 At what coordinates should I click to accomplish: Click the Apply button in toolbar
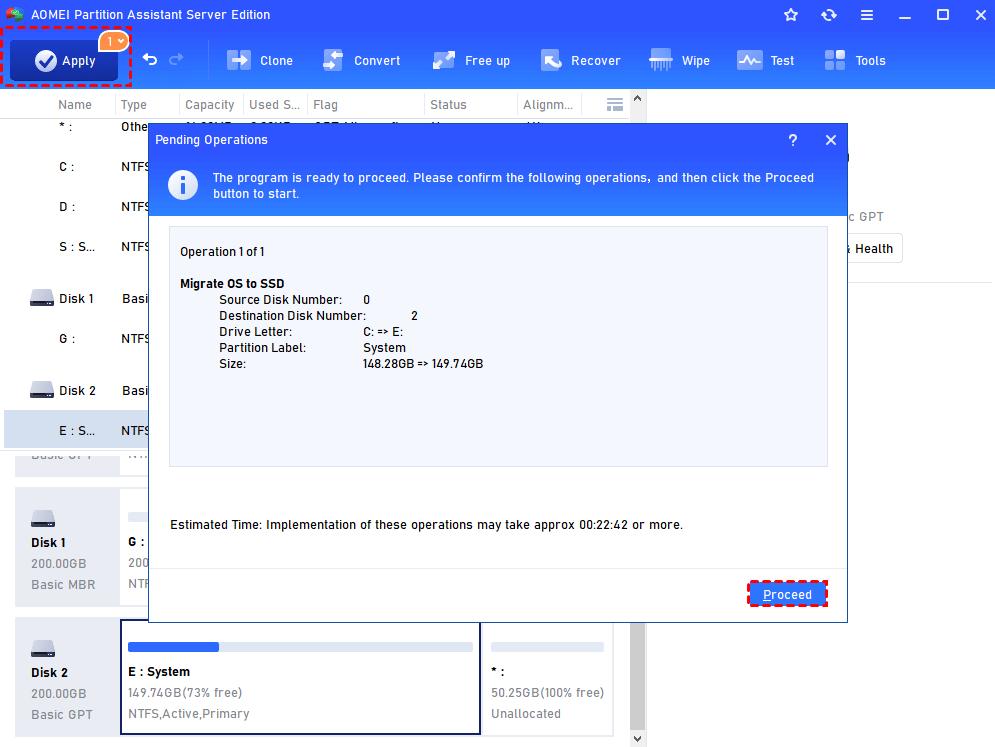(64, 61)
